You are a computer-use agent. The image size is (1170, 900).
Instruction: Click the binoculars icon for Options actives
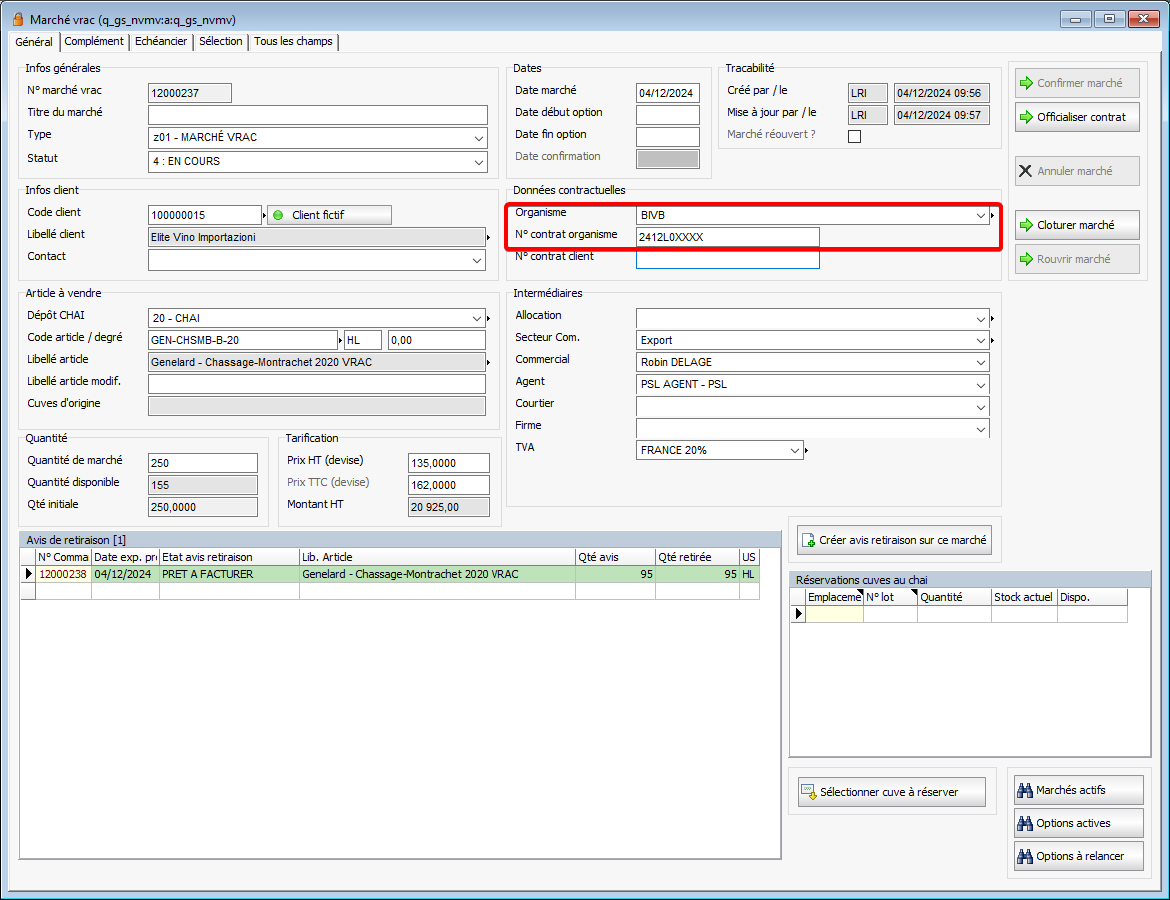coord(1024,824)
